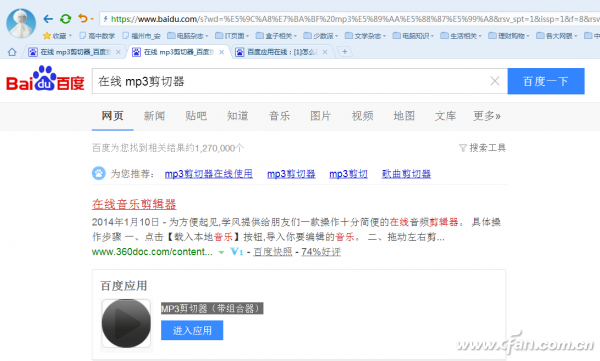Expand the green arrow after 360doc URL
600x361 pixels.
coord(221,252)
